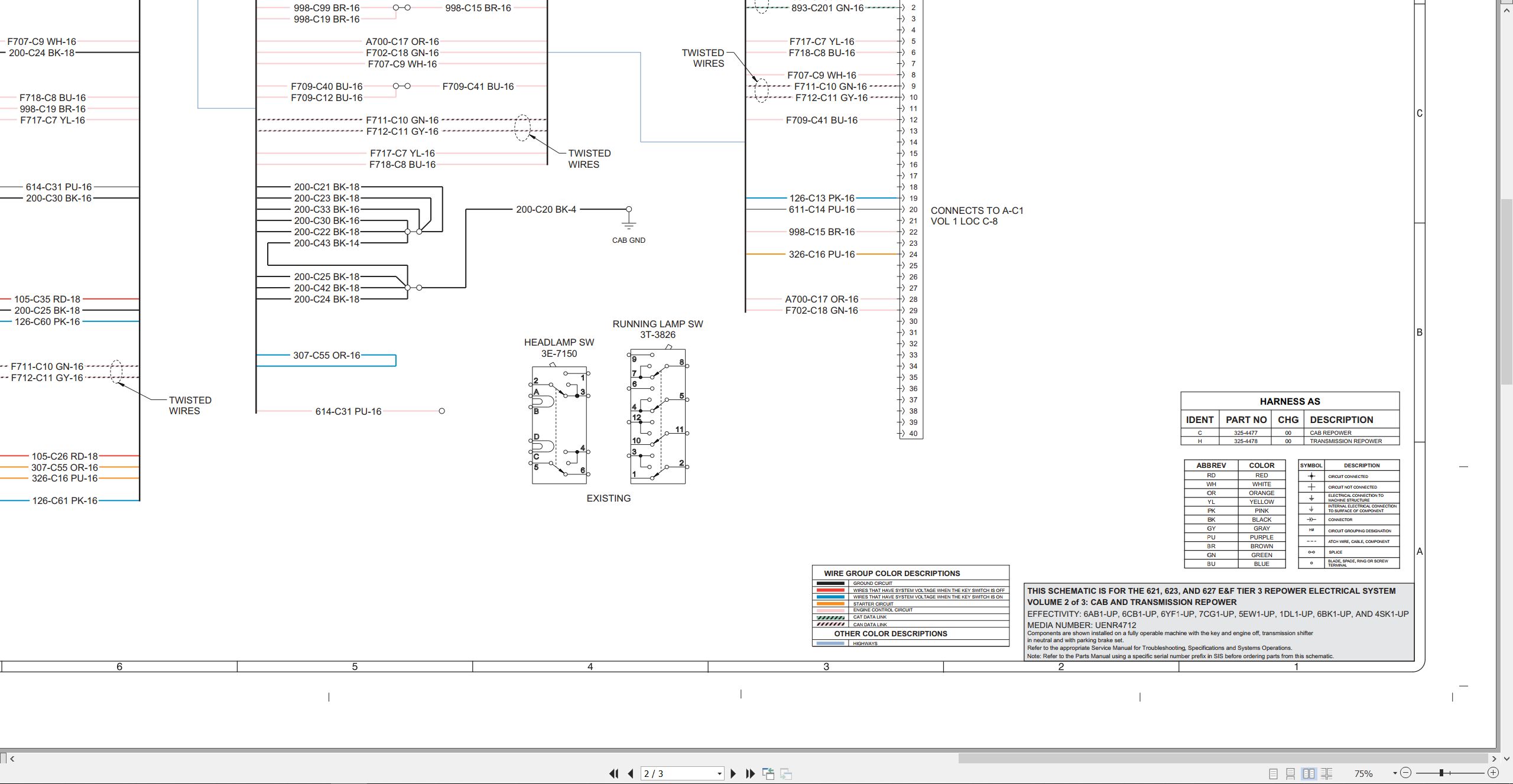Image resolution: width=1513 pixels, height=784 pixels.
Task: Click the ABBREV column header
Action: 1211,466
